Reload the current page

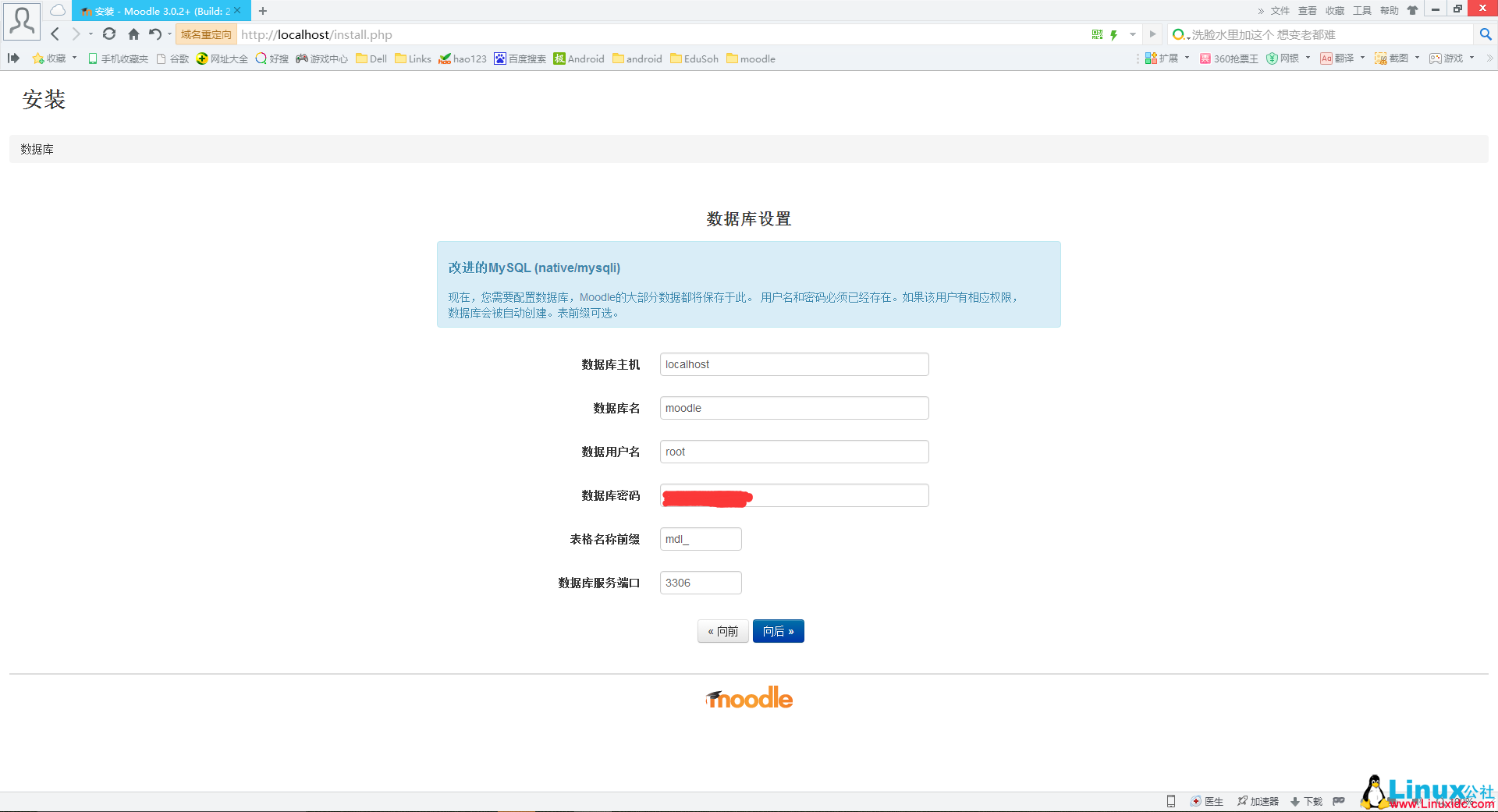tap(109, 34)
